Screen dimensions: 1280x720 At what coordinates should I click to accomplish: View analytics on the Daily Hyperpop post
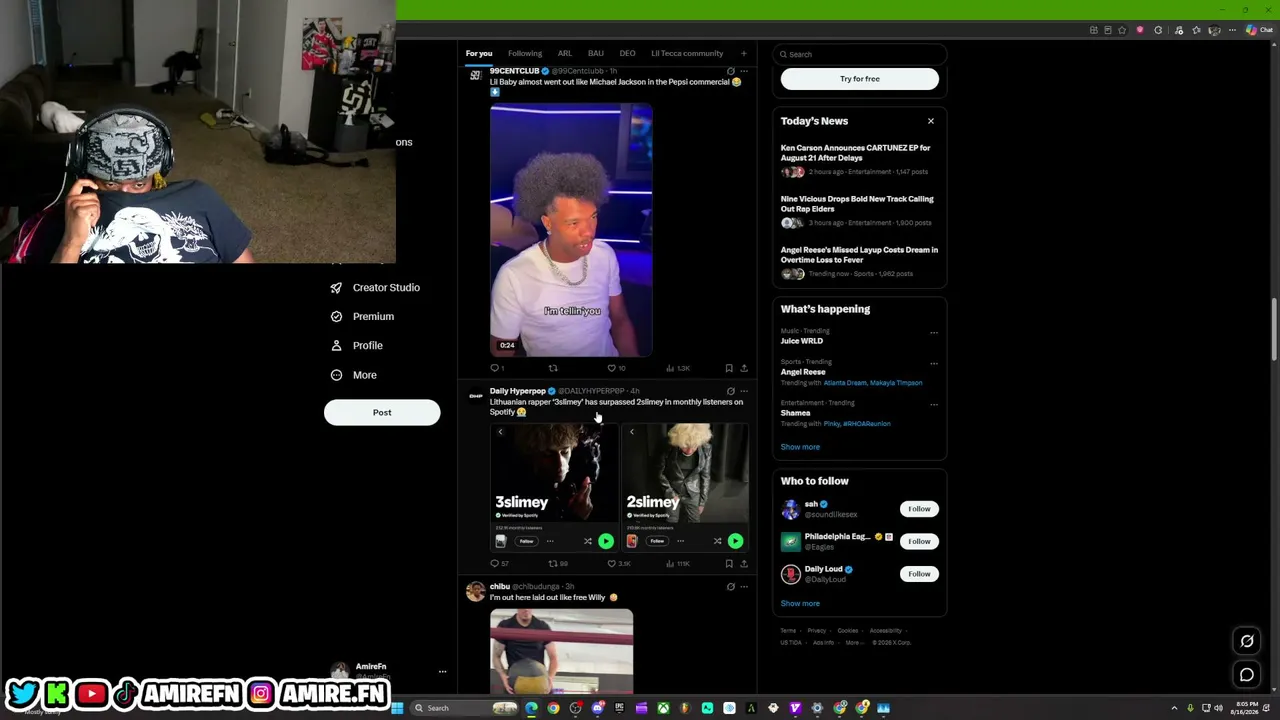point(678,563)
